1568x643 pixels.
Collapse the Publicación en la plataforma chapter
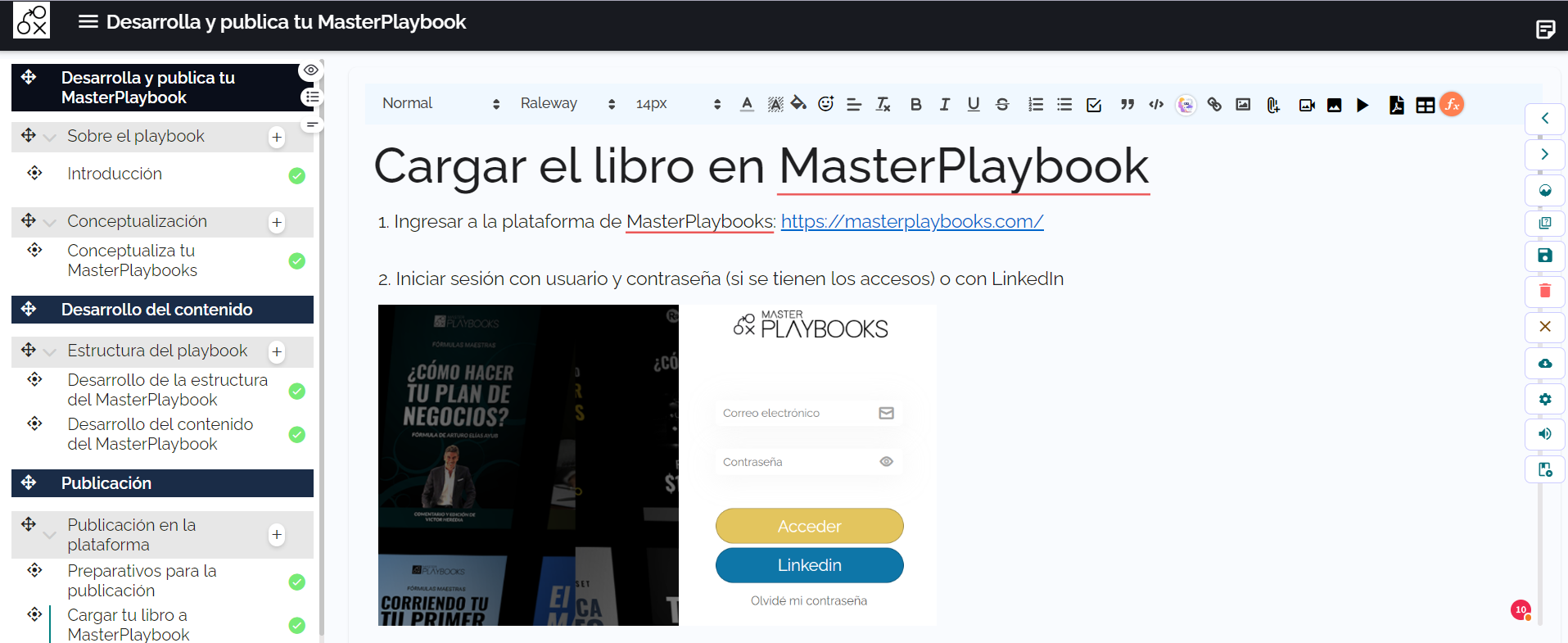click(50, 536)
